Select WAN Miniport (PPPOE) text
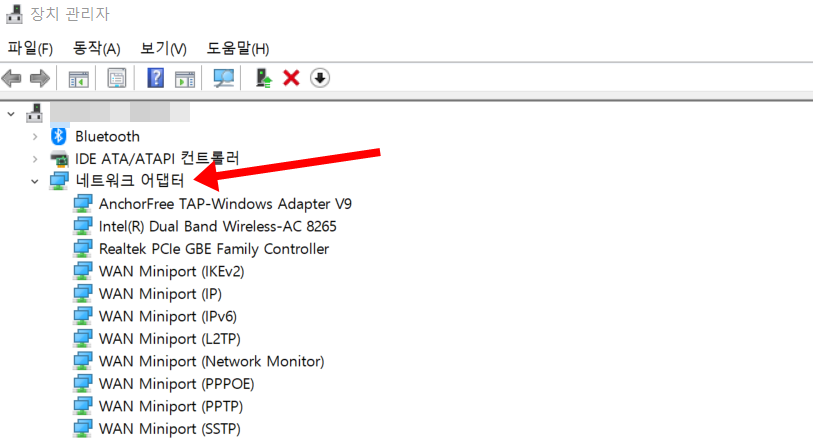 176,384
